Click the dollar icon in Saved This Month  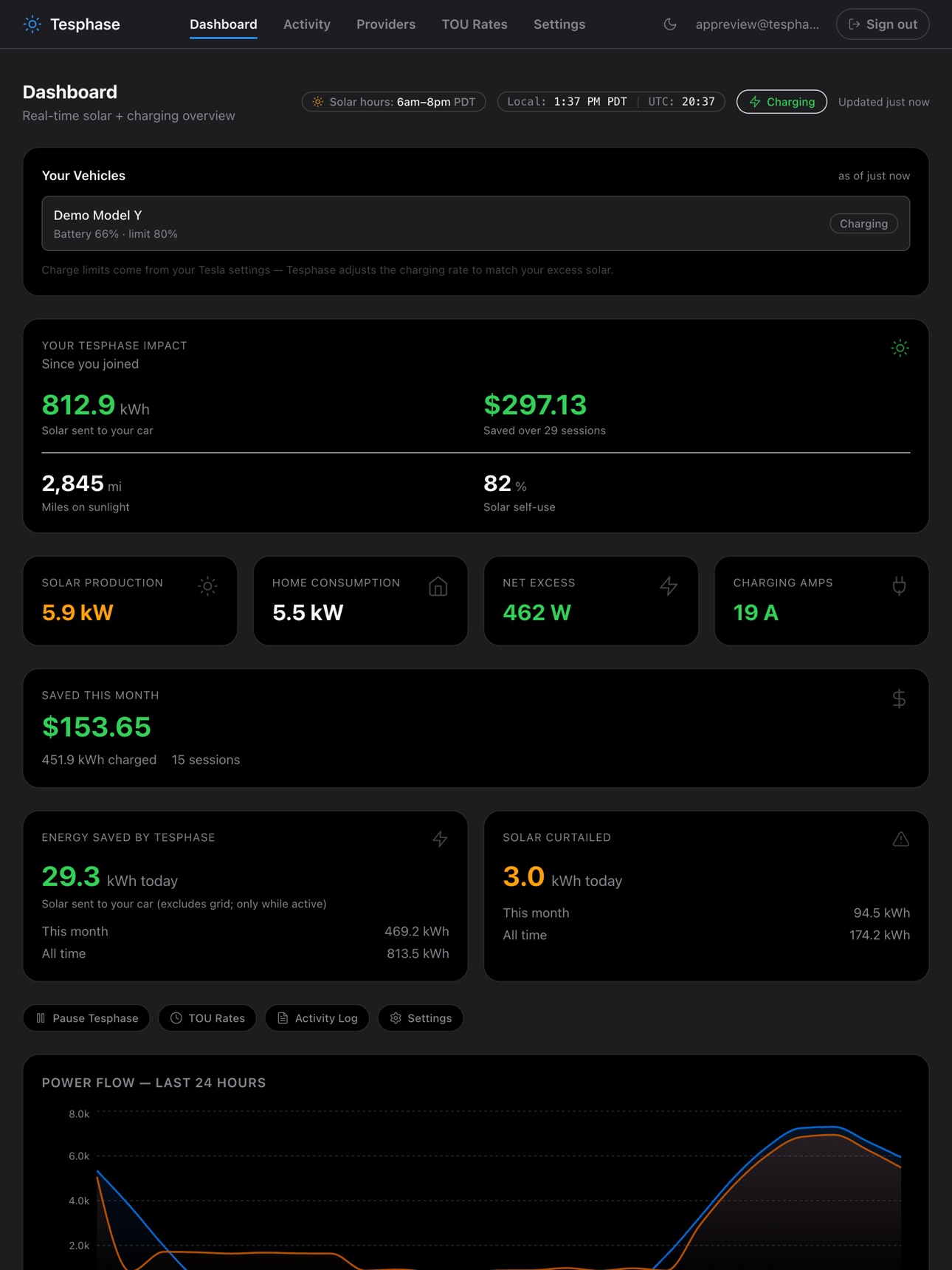899,698
